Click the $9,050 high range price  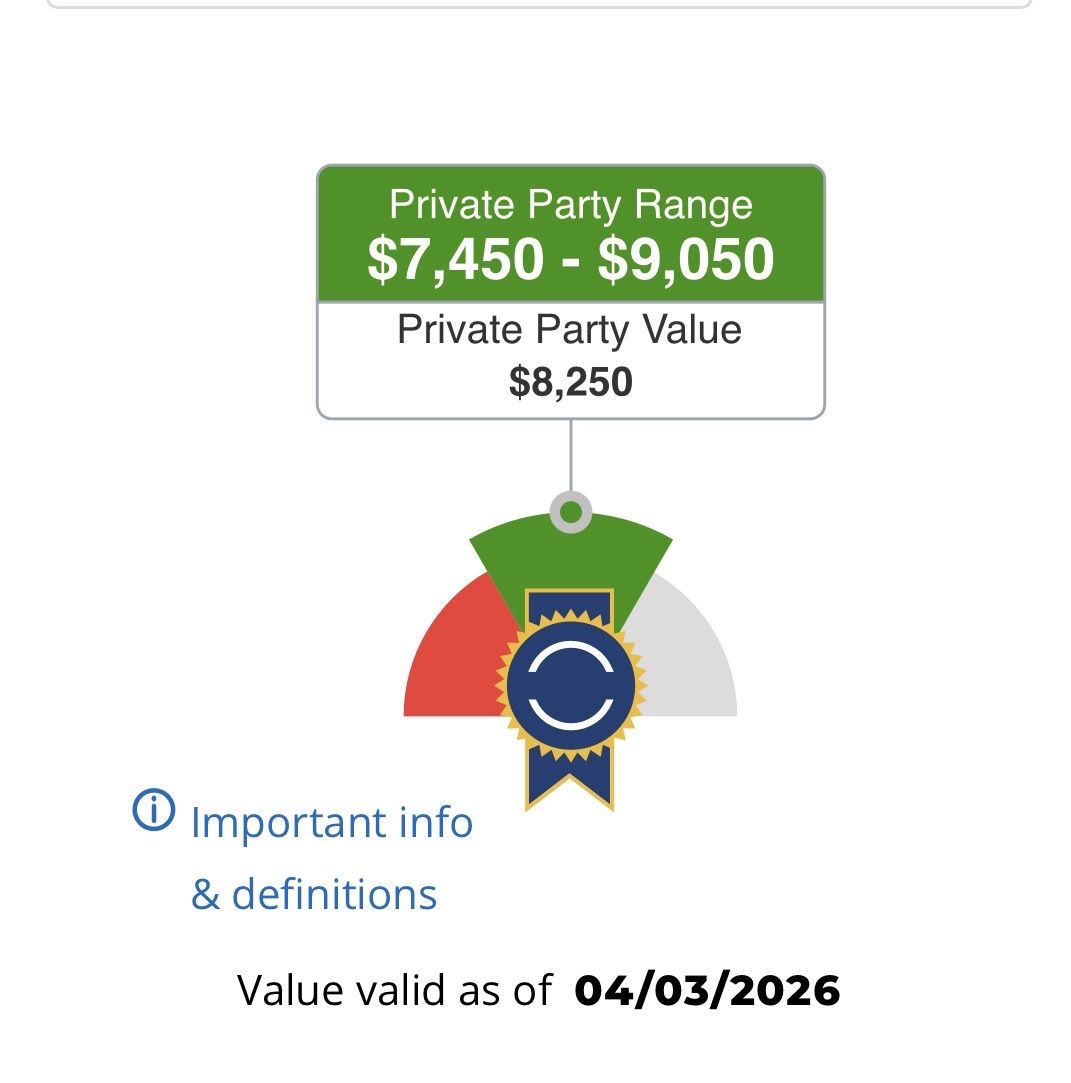tap(686, 259)
